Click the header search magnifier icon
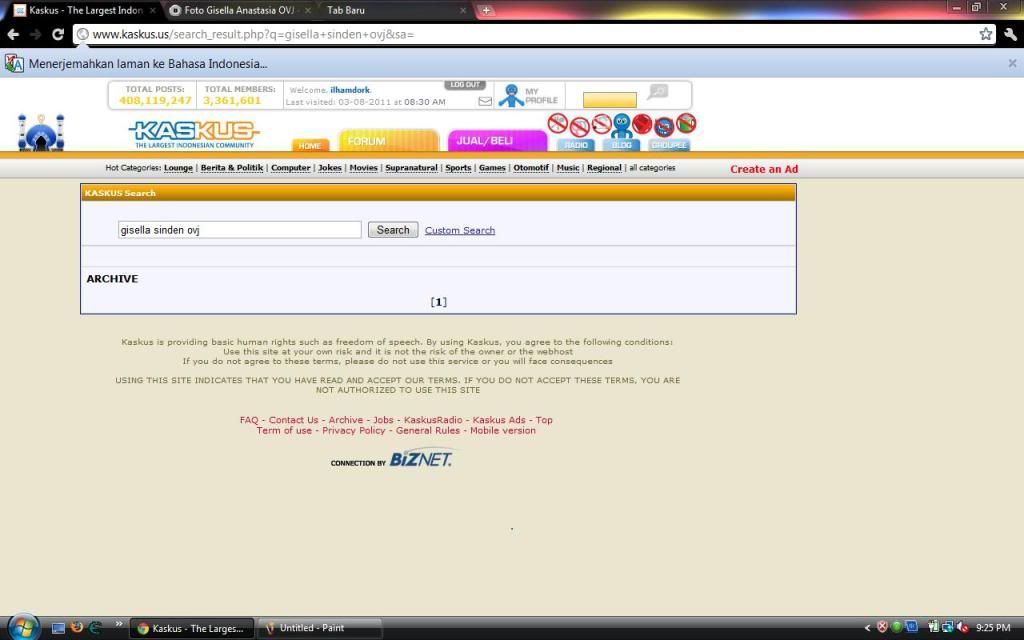 click(x=658, y=92)
